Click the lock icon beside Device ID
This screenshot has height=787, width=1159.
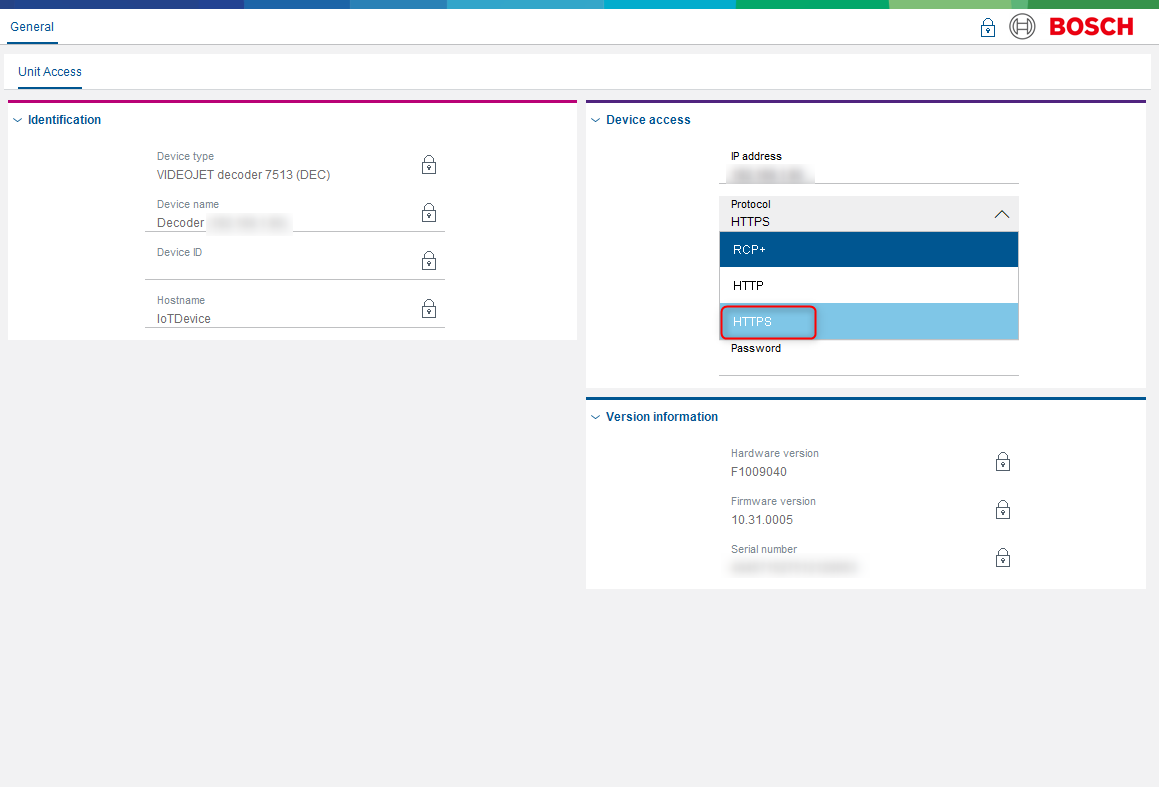(428, 261)
